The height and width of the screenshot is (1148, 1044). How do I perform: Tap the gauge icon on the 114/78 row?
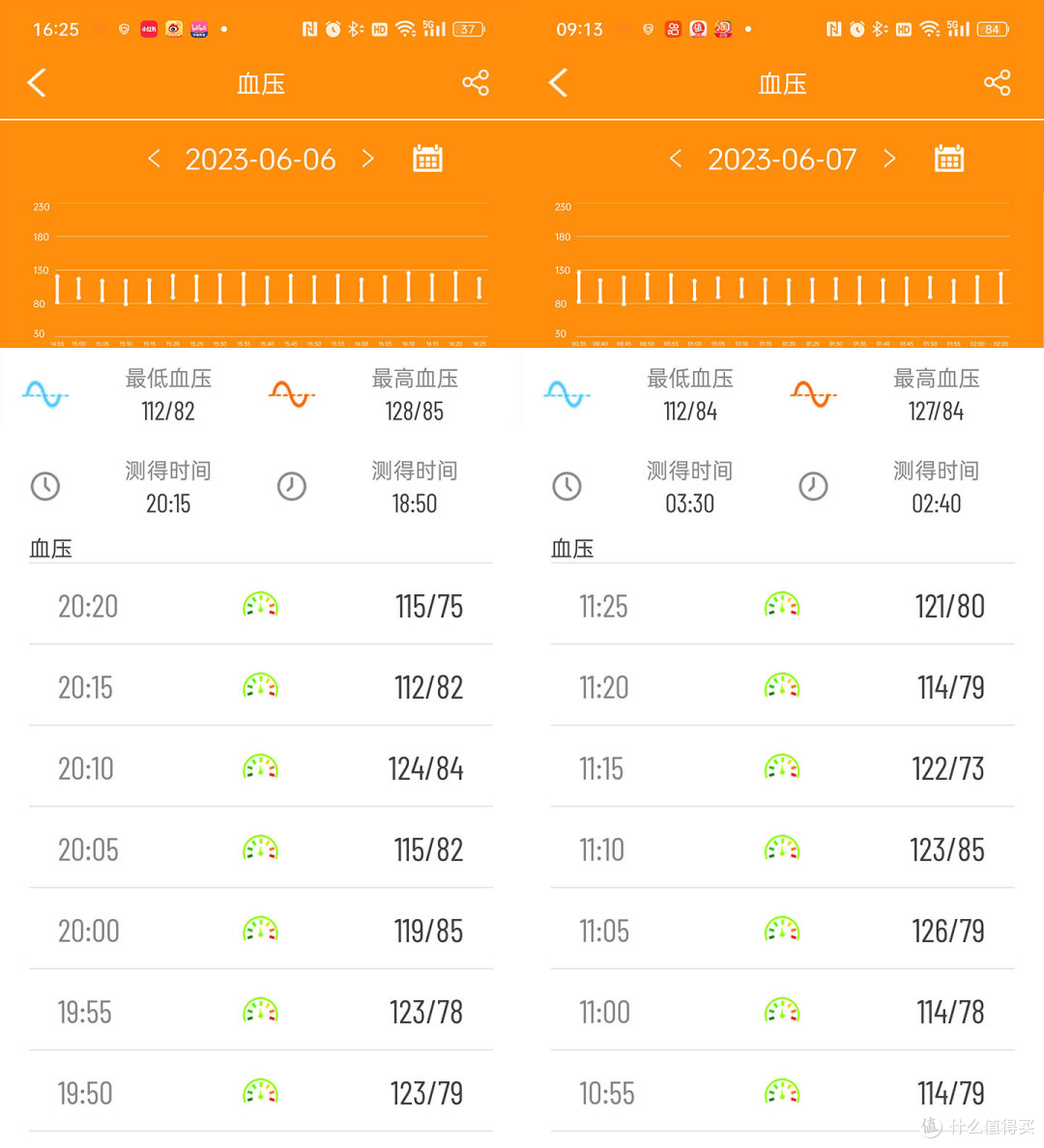[781, 1012]
